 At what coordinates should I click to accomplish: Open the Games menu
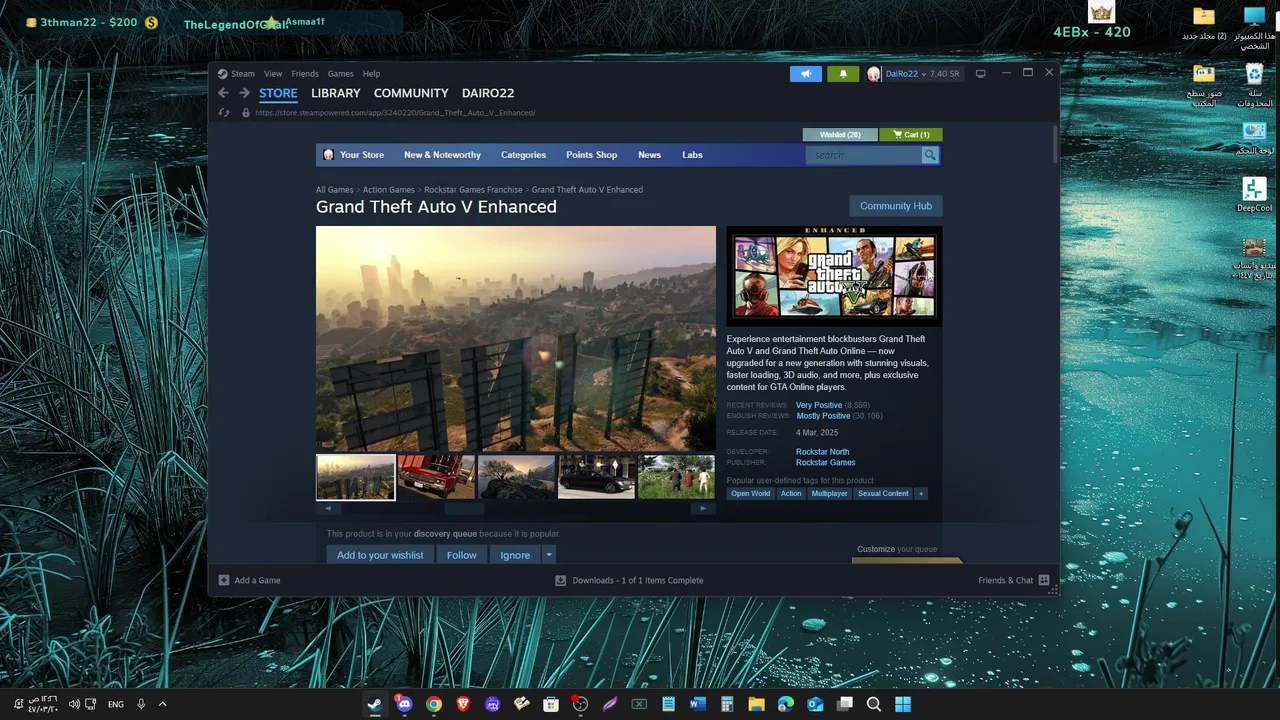click(x=341, y=74)
